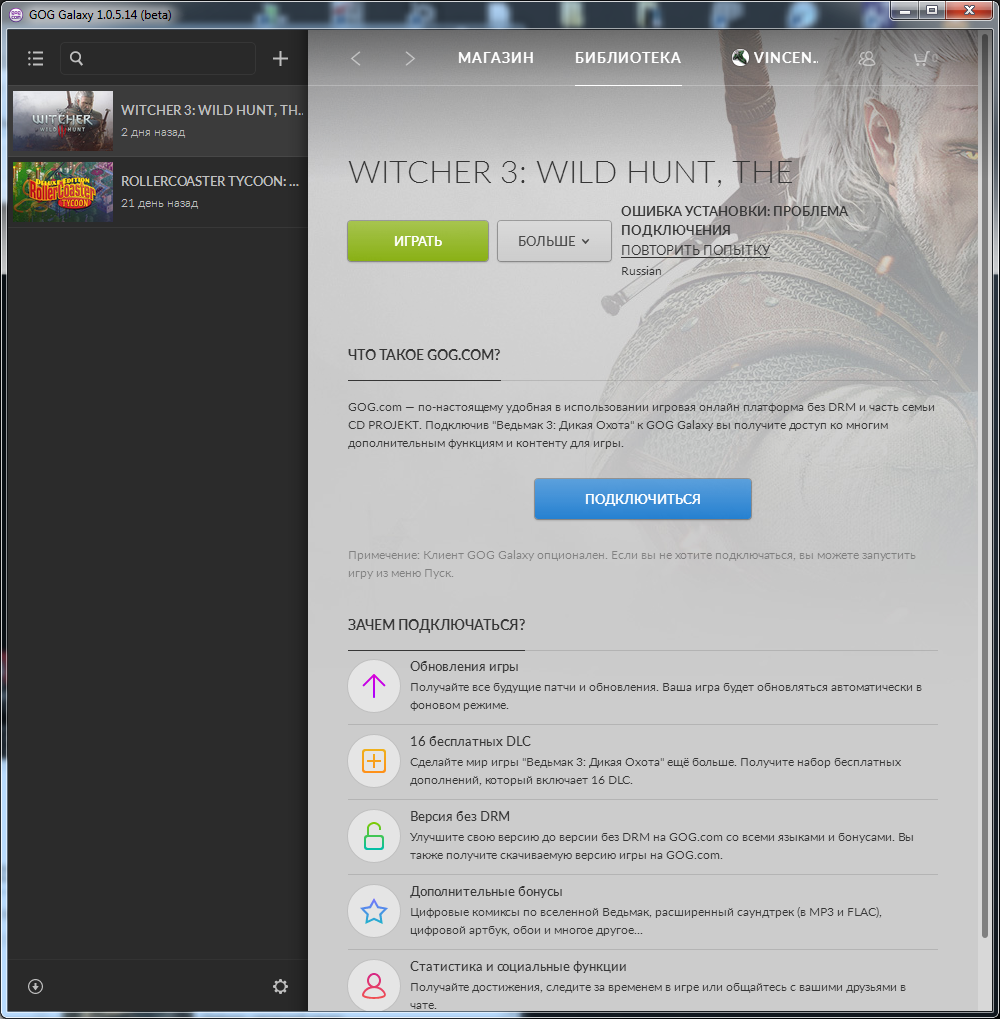Open the downloads icon at sidebar bottom
This screenshot has width=1000, height=1019.
tap(36, 987)
